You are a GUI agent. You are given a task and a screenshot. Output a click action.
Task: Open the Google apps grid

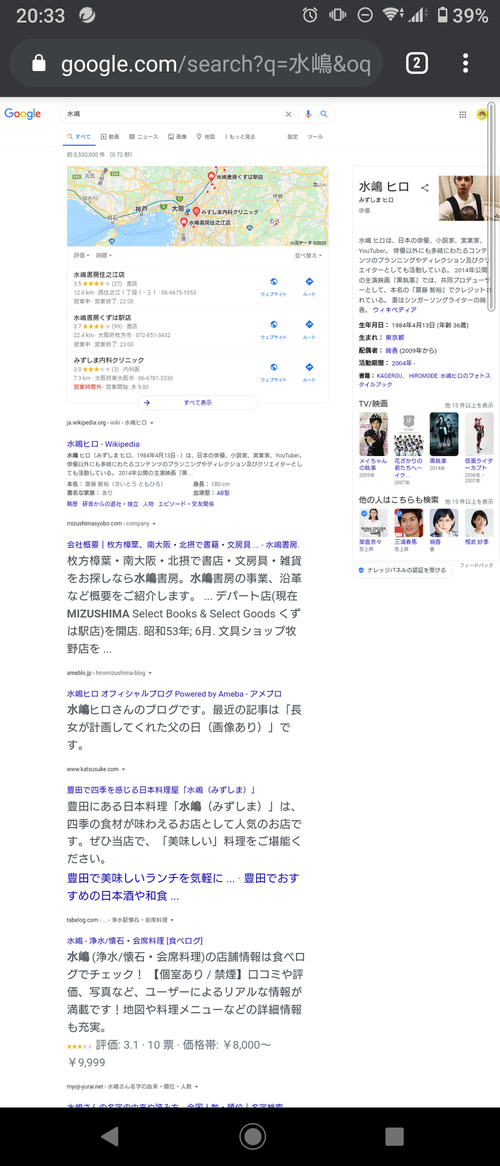[x=463, y=115]
